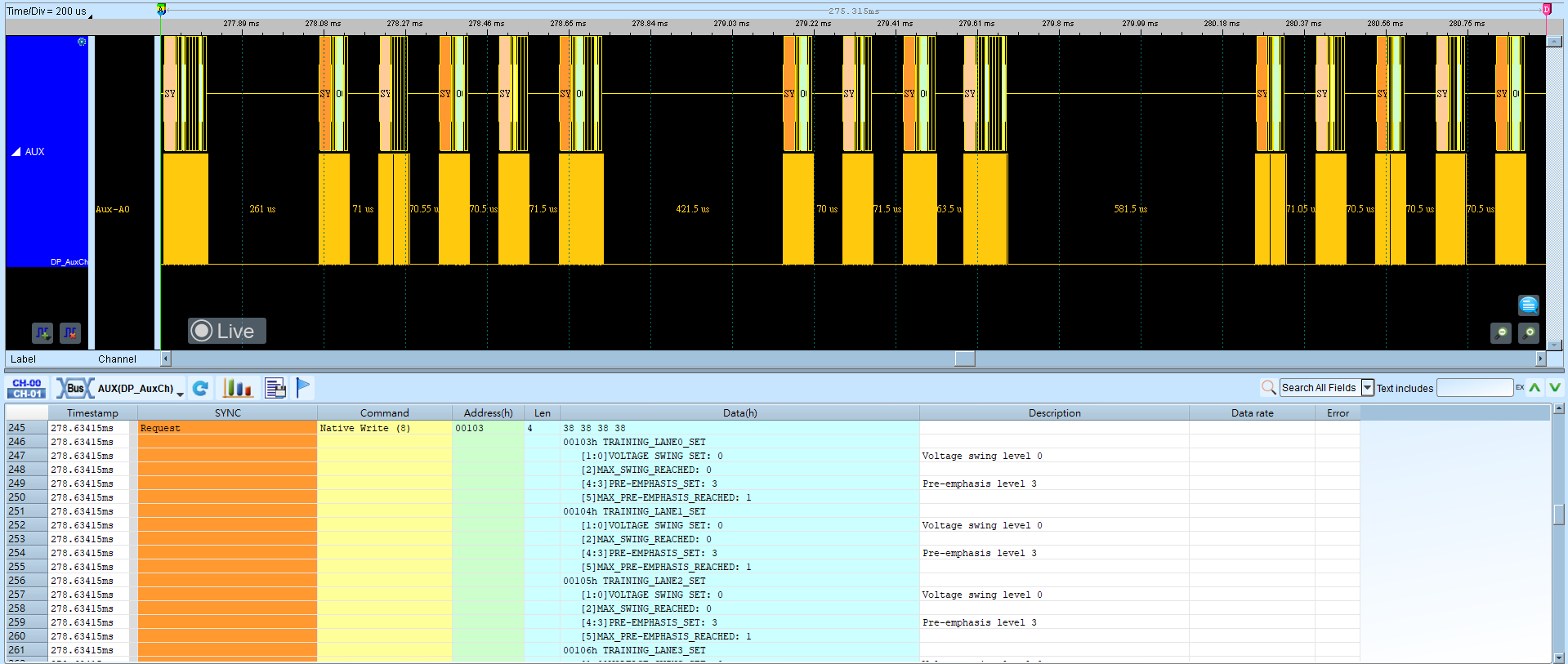Zoom in the waveform with the plus magnifier

point(1529,332)
